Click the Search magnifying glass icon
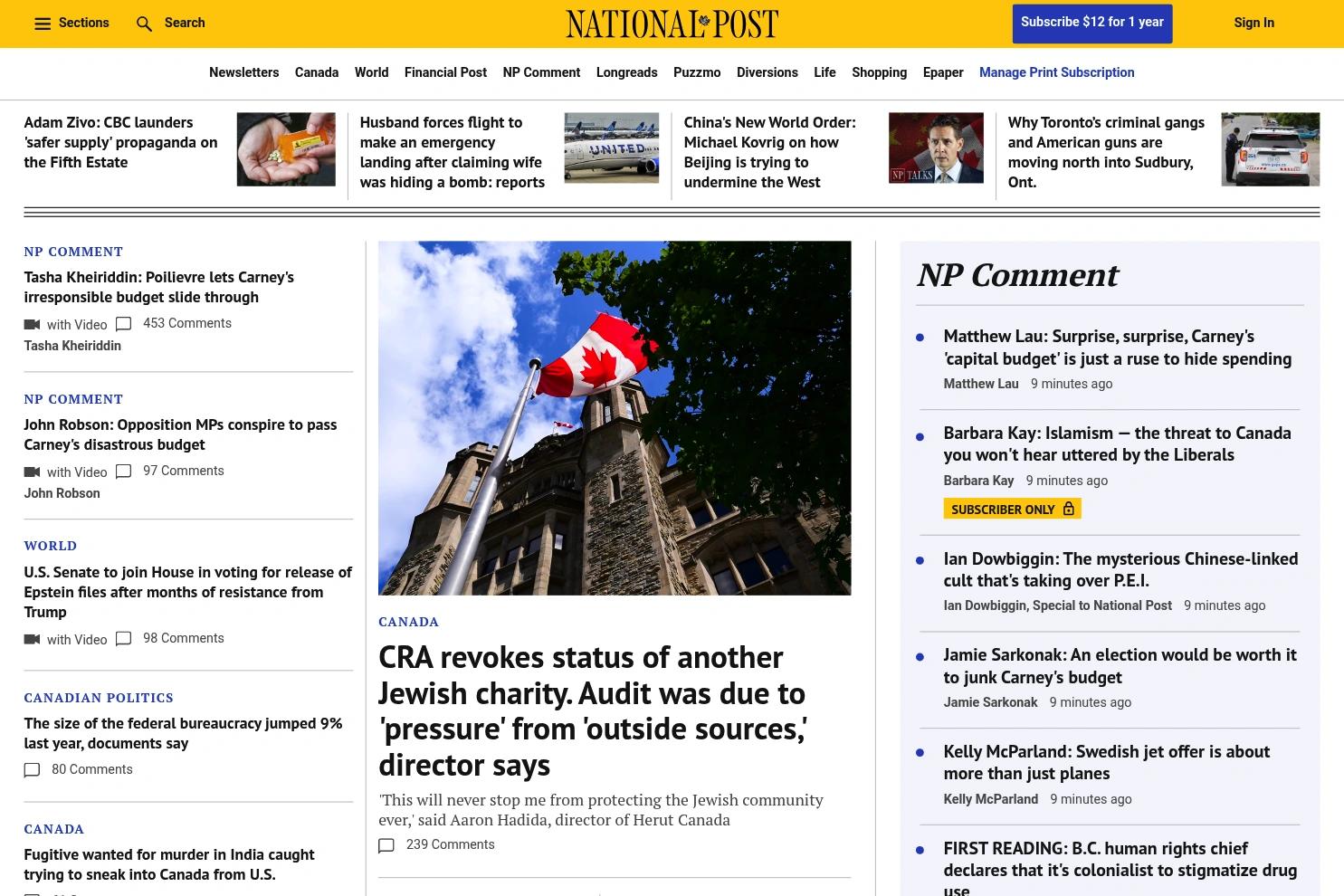 144,24
